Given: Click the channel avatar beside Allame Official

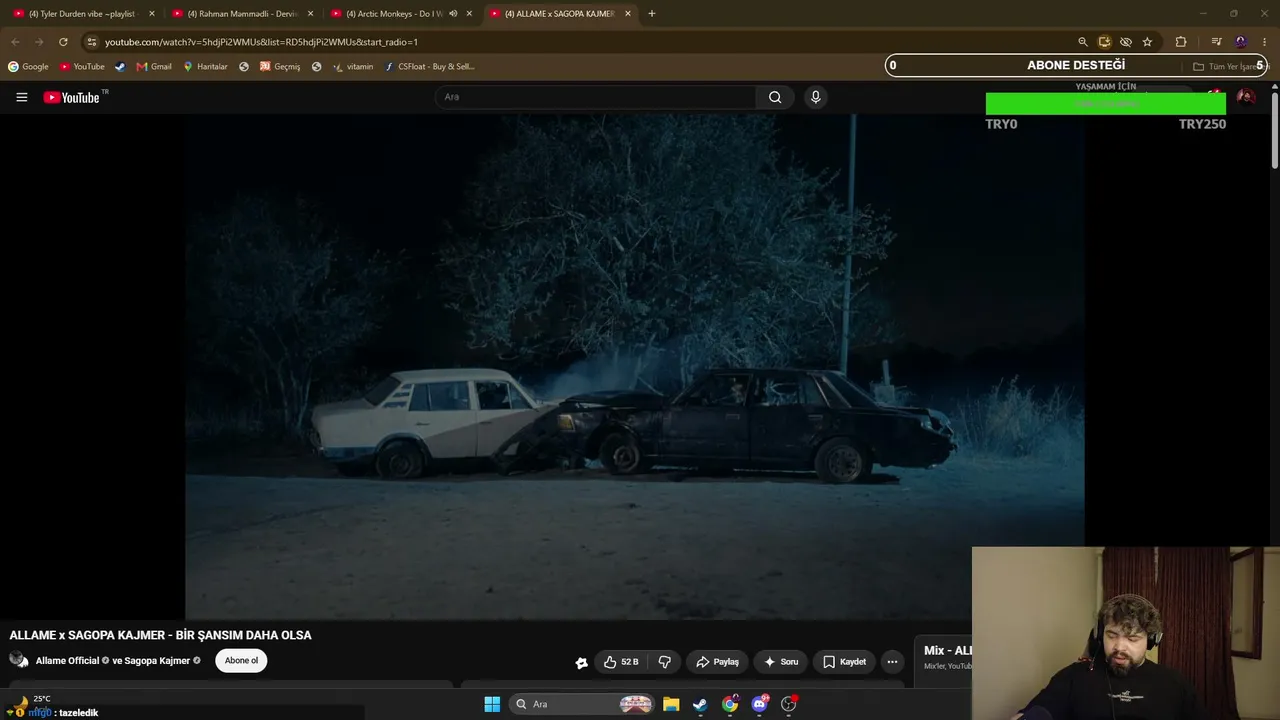Looking at the screenshot, I should tap(19, 660).
